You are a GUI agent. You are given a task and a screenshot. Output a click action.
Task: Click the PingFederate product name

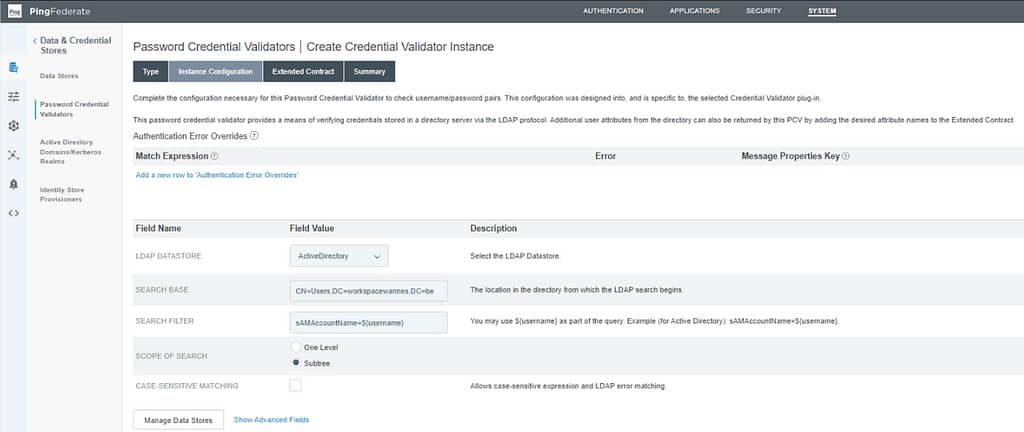pyautogui.click(x=60, y=11)
